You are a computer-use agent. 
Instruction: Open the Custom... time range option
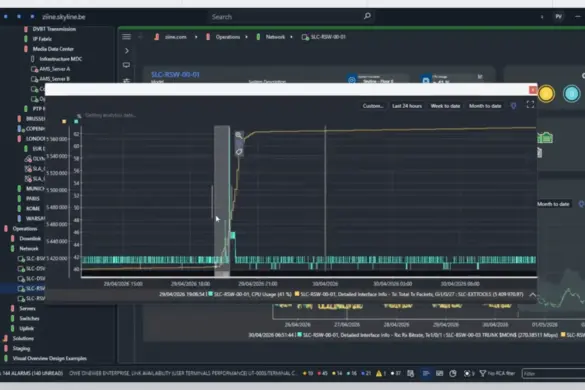[373, 106]
